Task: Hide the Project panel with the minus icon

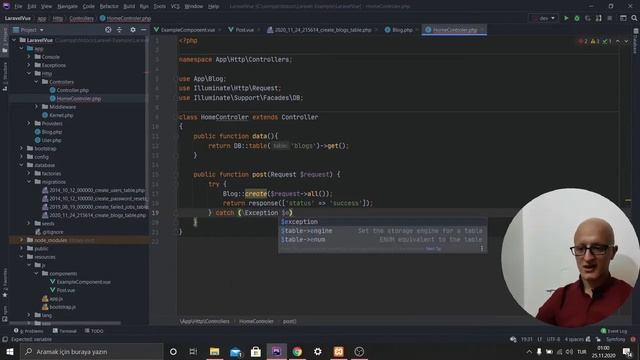Action: pyautogui.click(x=144, y=30)
